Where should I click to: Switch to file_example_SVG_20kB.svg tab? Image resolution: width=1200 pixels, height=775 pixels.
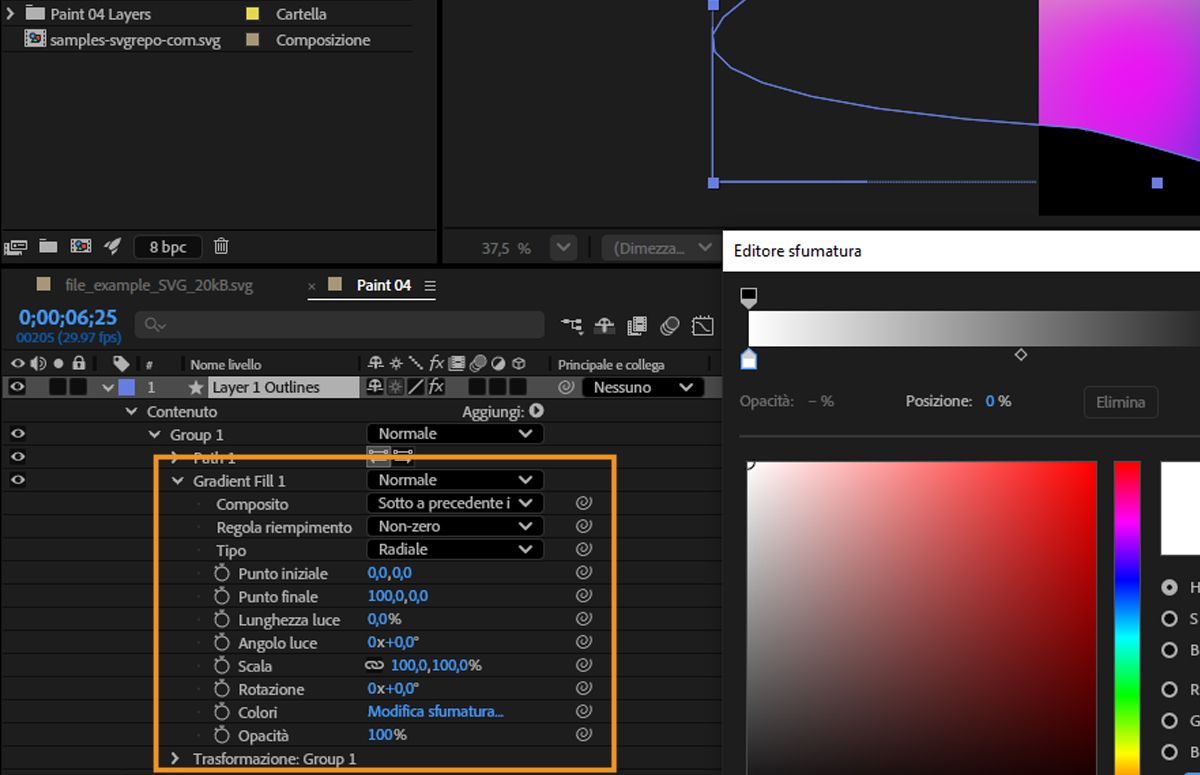[x=158, y=285]
